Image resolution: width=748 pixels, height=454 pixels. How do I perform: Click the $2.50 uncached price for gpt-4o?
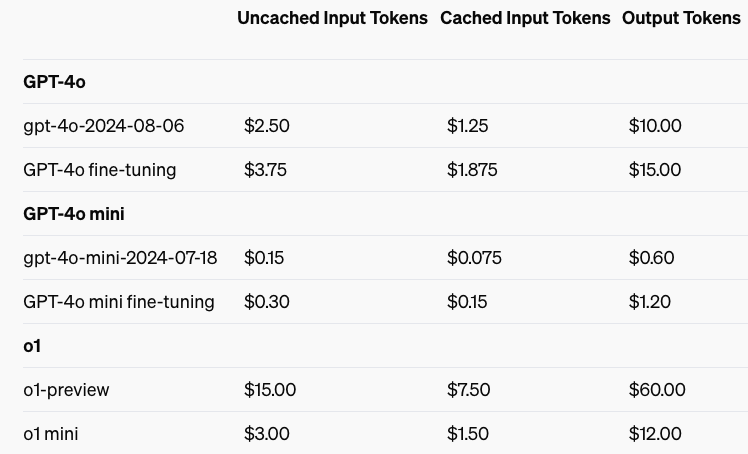coord(267,126)
